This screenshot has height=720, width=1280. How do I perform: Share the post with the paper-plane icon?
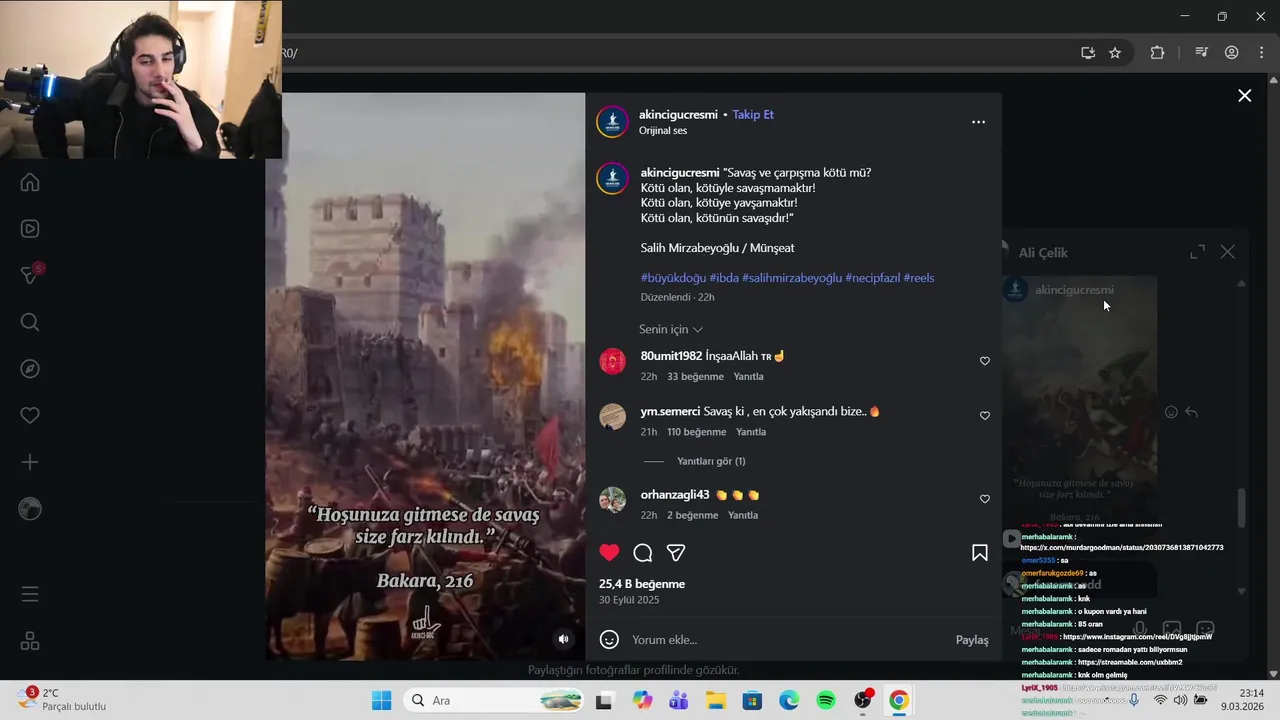676,552
